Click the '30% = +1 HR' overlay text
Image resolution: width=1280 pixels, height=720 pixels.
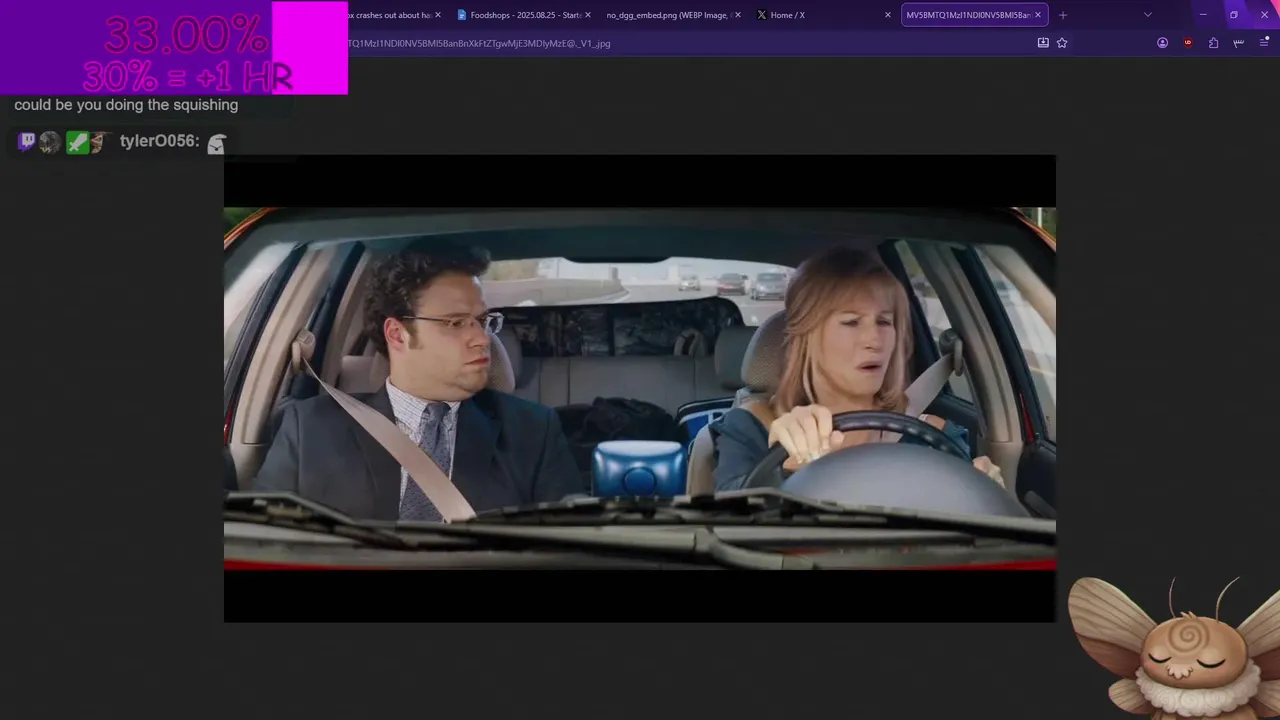[x=187, y=77]
